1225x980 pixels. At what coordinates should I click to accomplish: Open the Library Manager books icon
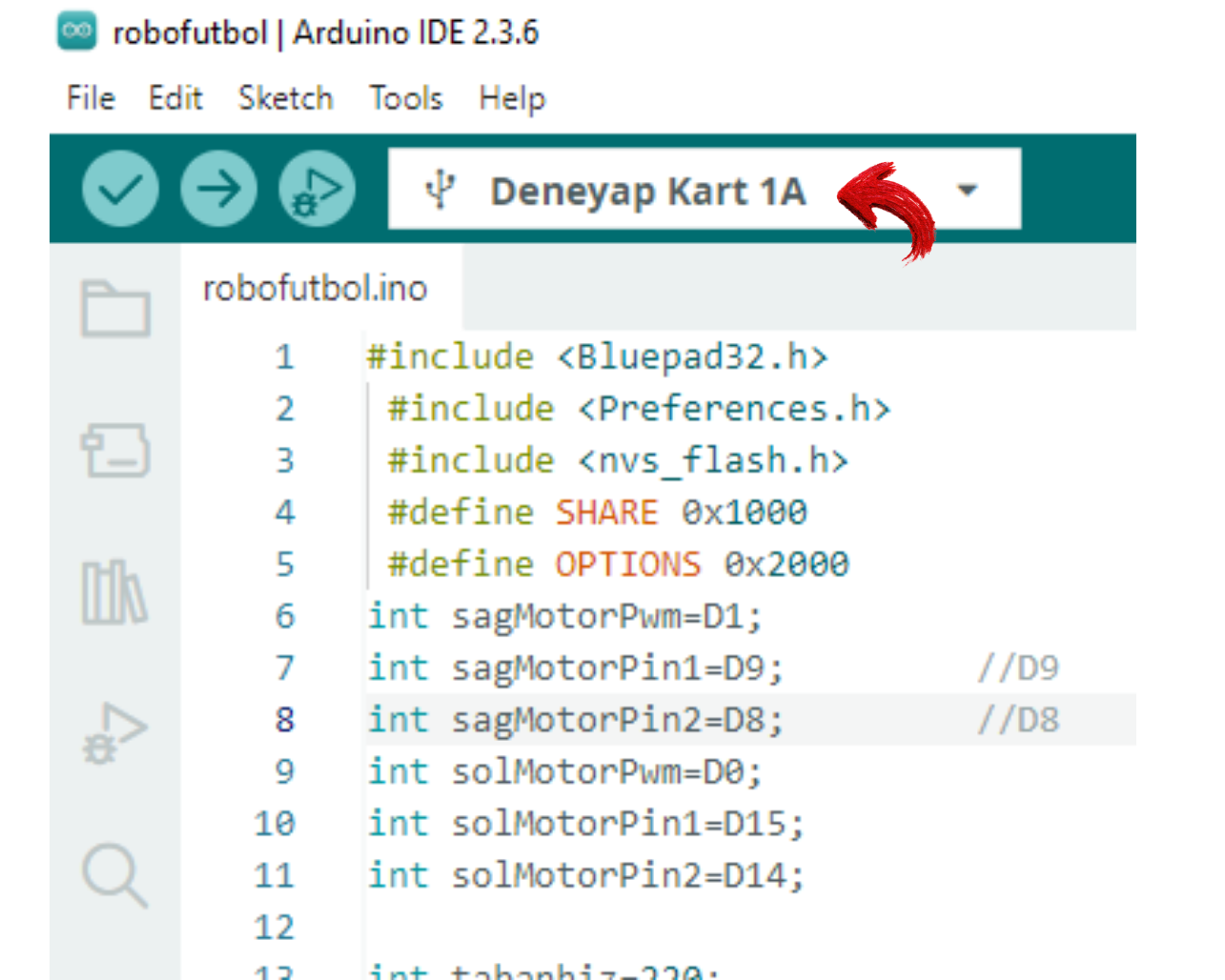click(x=115, y=592)
